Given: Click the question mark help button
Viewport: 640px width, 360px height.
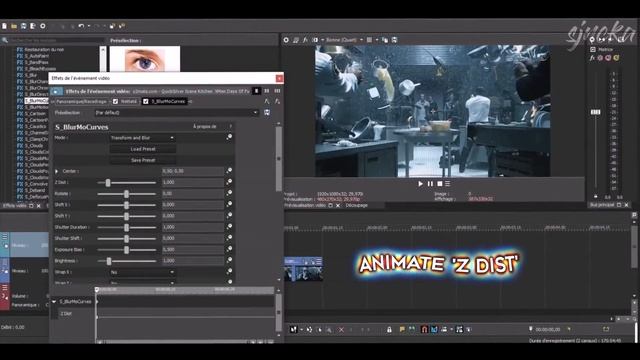Looking at the screenshot, I should click(x=231, y=127).
